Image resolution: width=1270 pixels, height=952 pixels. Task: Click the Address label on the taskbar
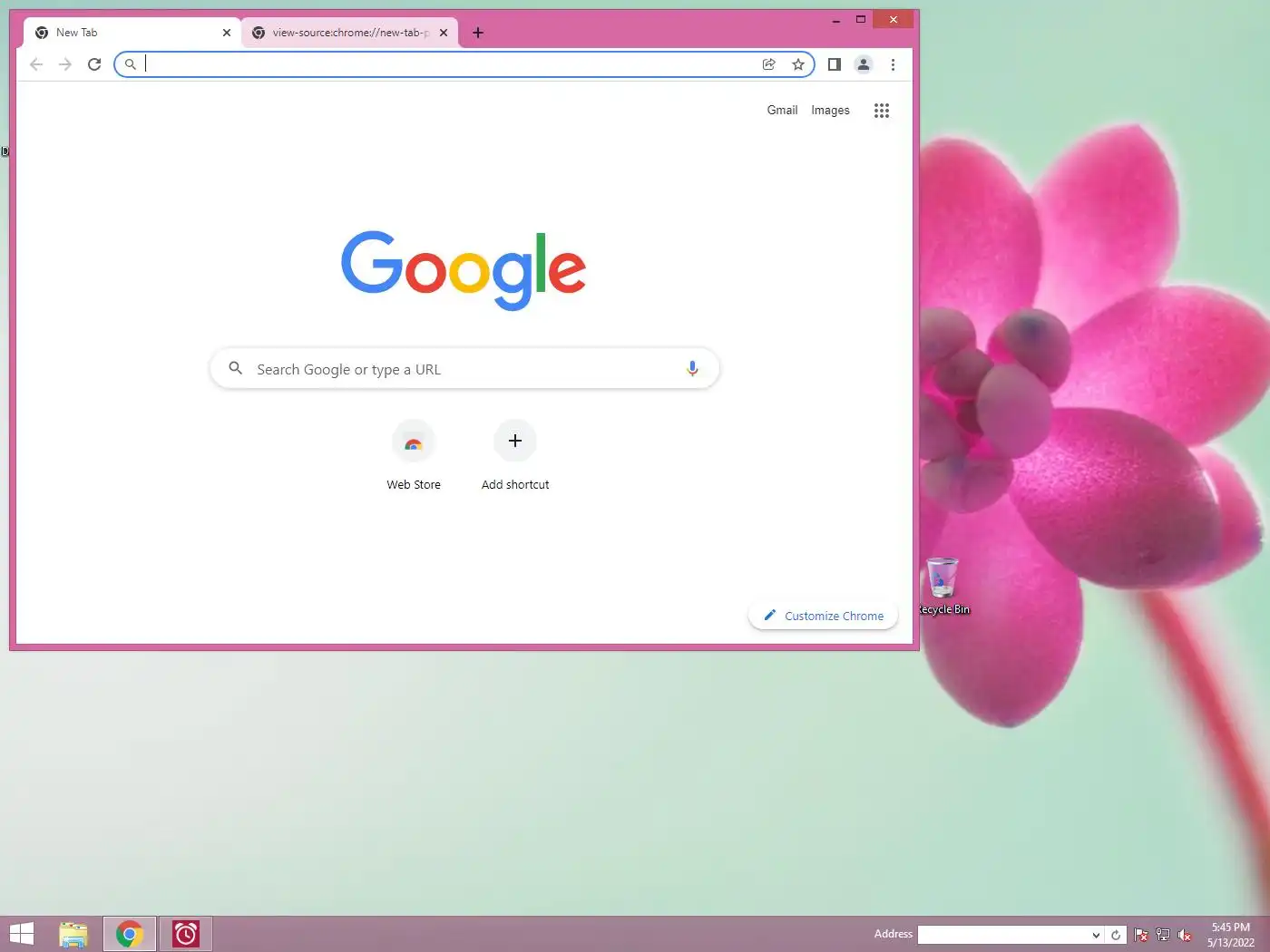[894, 934]
